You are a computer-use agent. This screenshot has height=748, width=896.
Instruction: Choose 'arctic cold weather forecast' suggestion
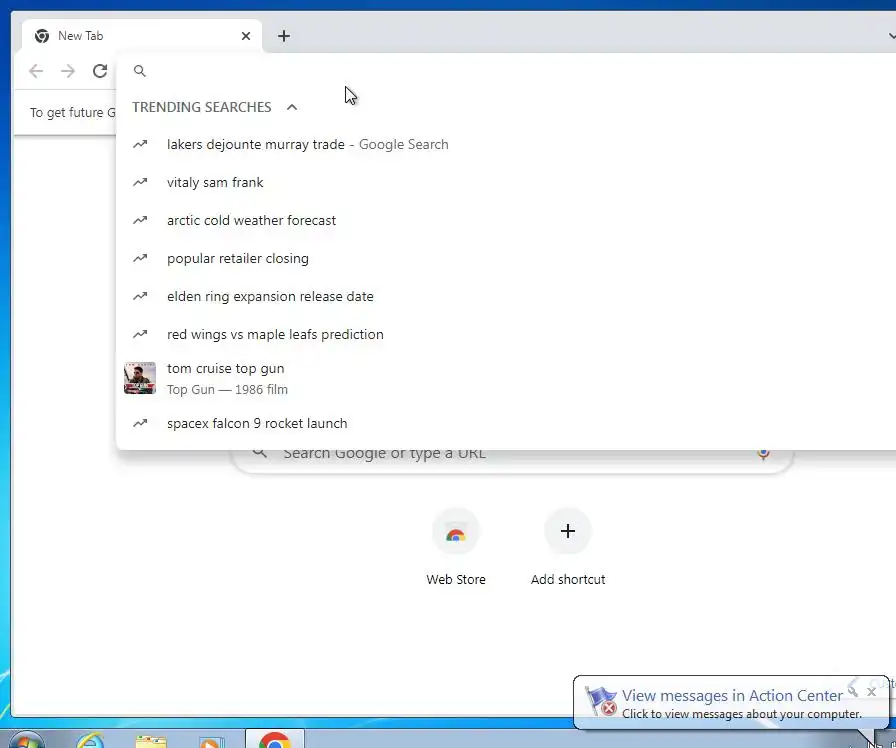[x=506, y=221]
